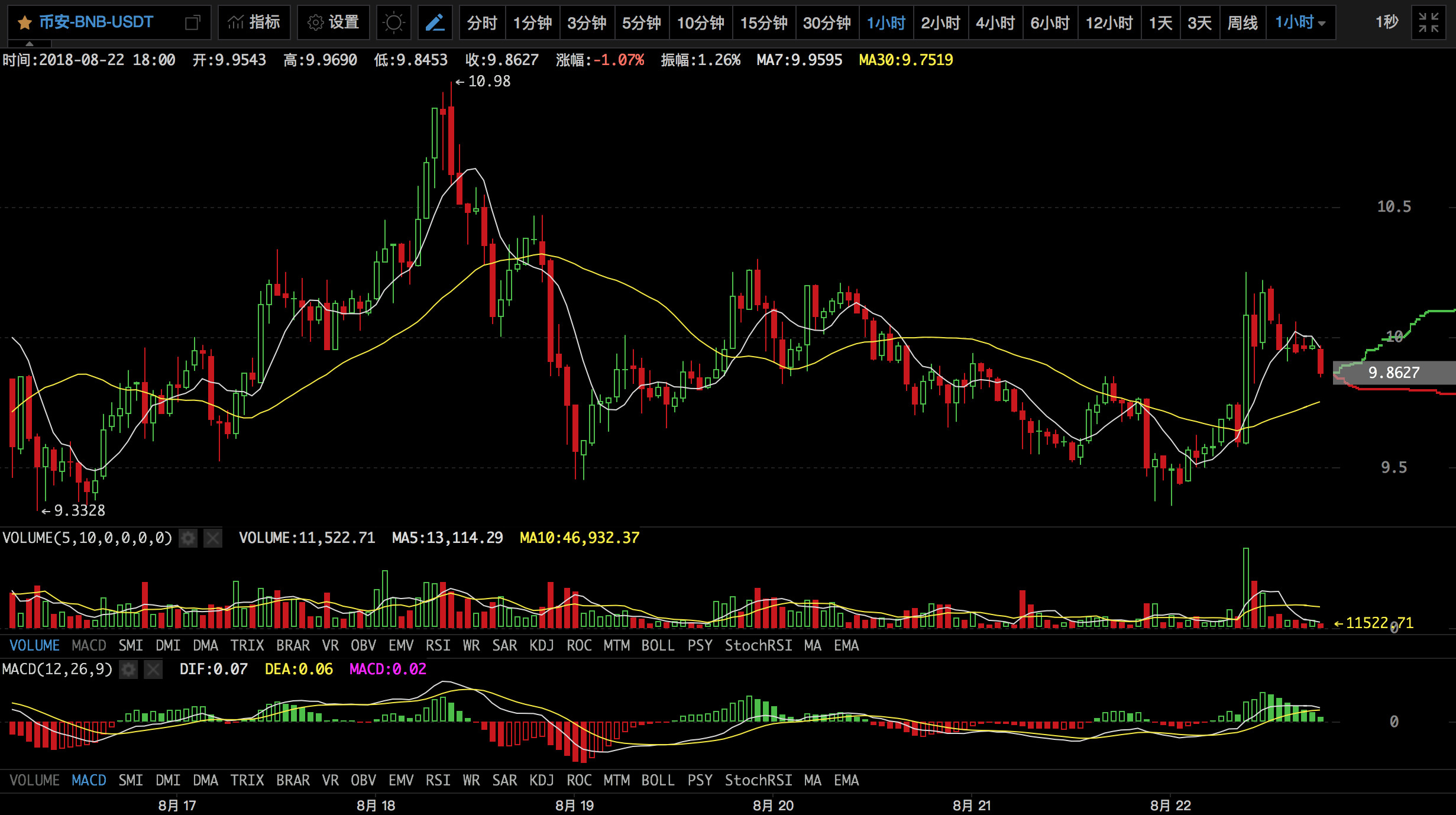This screenshot has height=815, width=1456.
Task: Open the 指标 indicators menu
Action: click(x=254, y=22)
